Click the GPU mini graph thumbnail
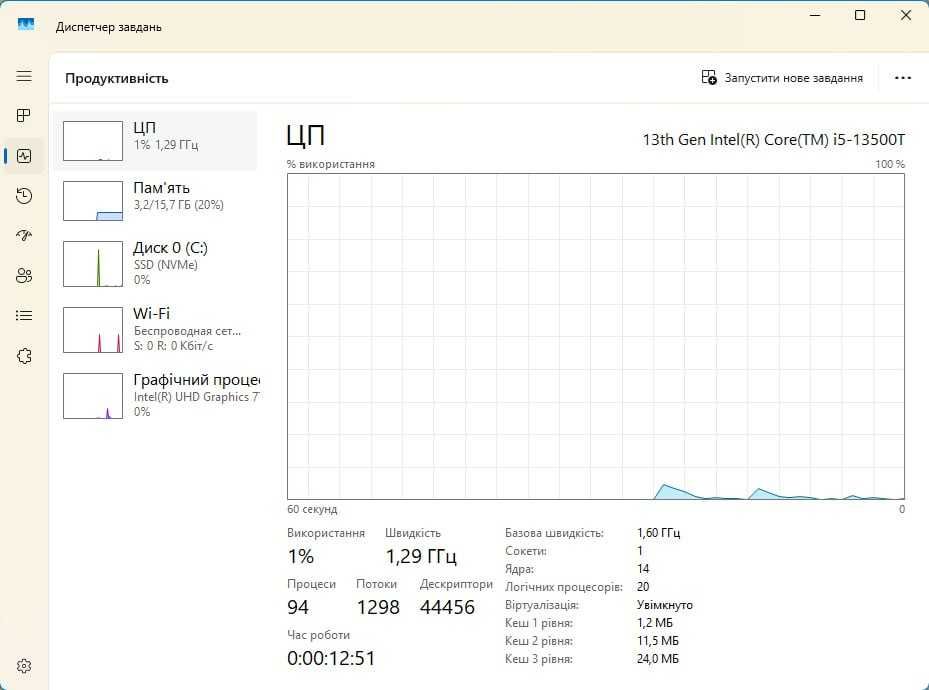 point(93,396)
